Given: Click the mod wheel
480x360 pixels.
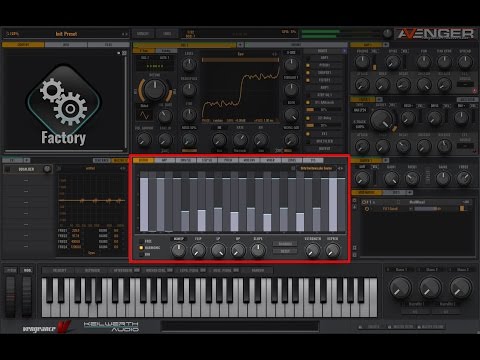Looking at the screenshot, I should [27, 296].
